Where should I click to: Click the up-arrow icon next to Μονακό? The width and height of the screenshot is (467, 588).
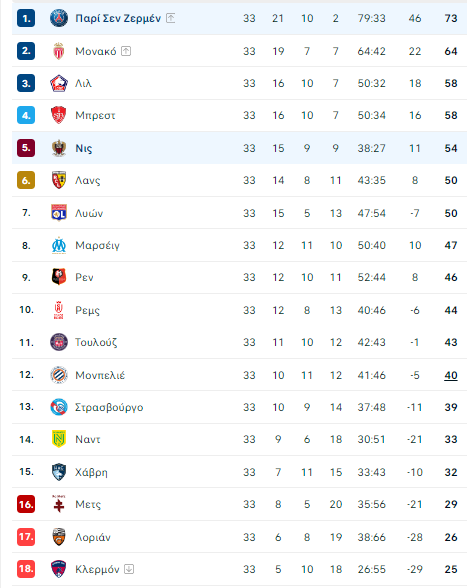click(126, 51)
